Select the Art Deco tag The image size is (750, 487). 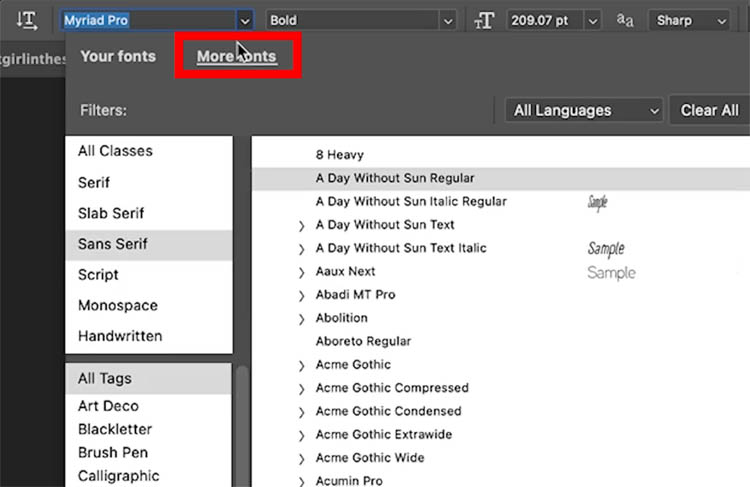(x=149, y=406)
